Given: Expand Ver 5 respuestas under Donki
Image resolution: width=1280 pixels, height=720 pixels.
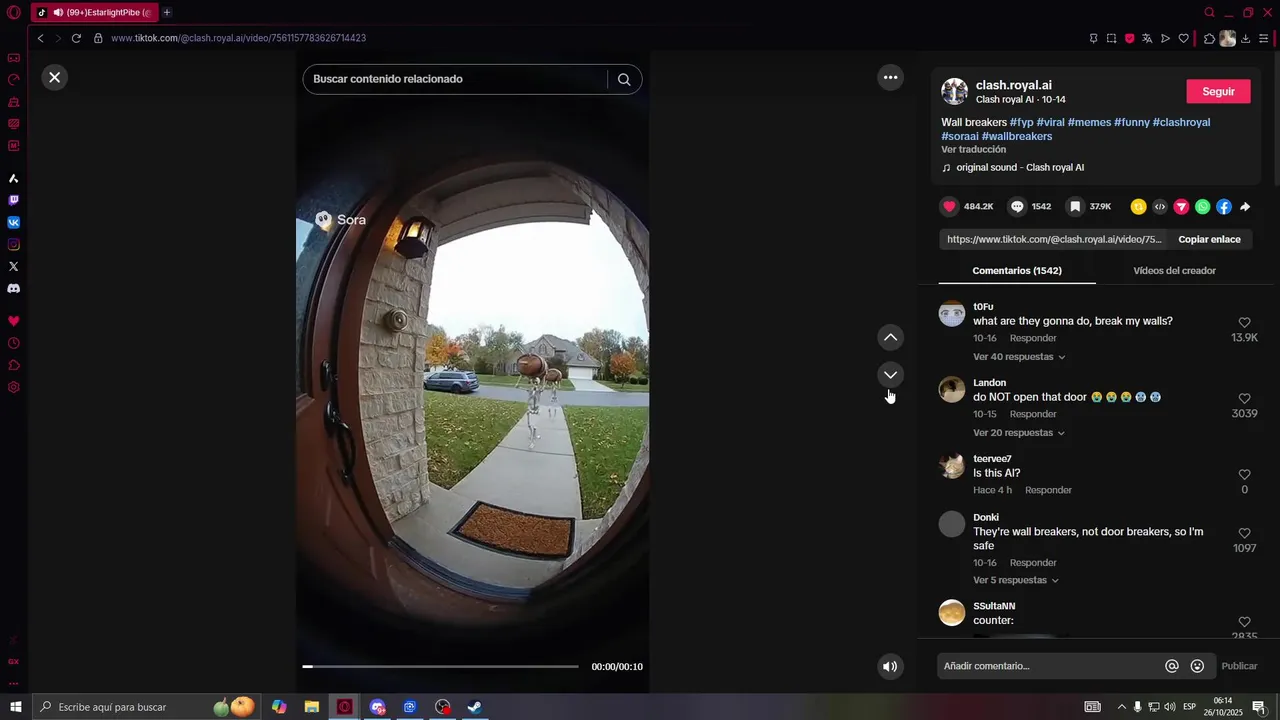Looking at the screenshot, I should 1016,580.
